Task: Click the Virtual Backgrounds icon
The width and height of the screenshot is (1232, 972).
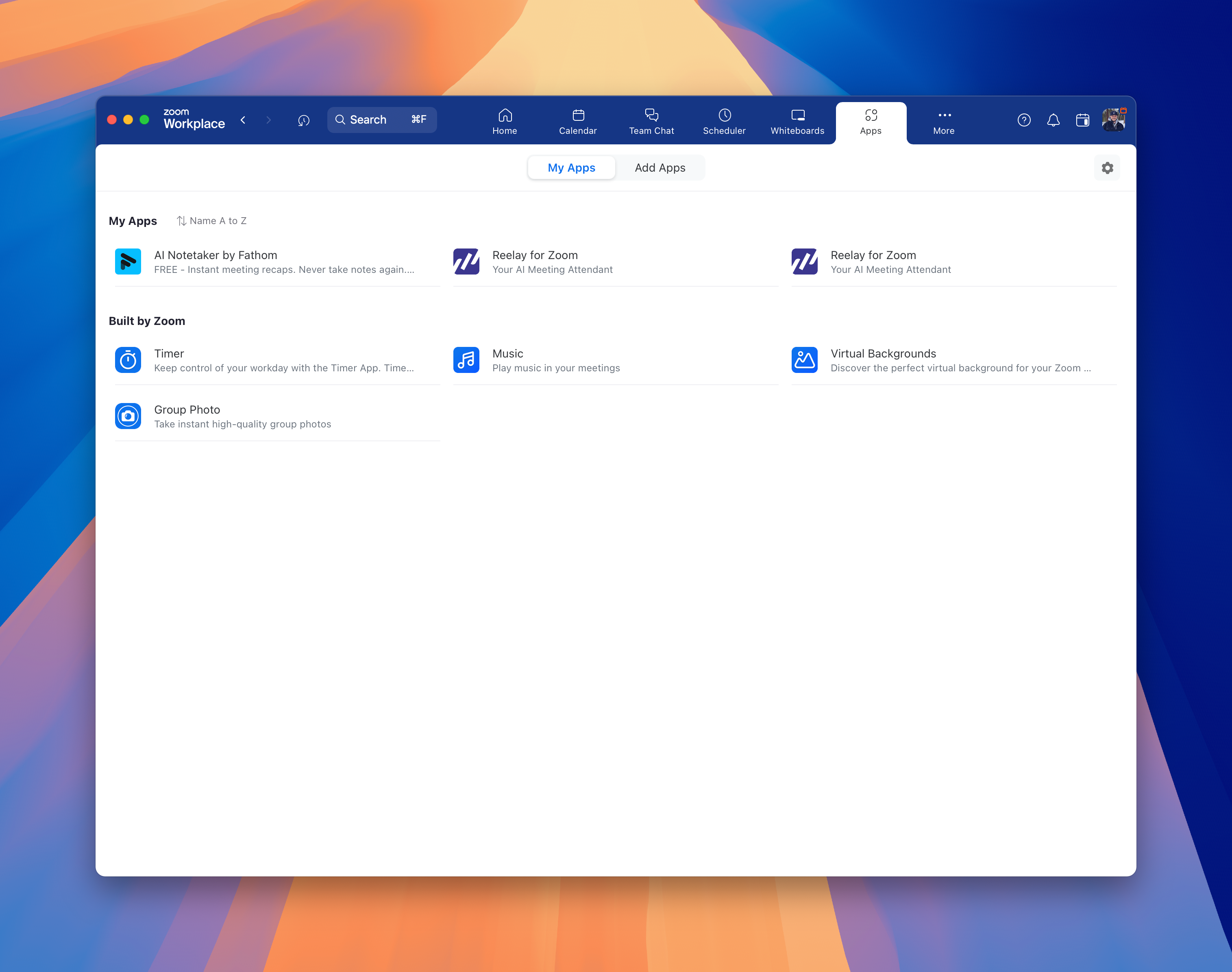Action: (x=804, y=360)
